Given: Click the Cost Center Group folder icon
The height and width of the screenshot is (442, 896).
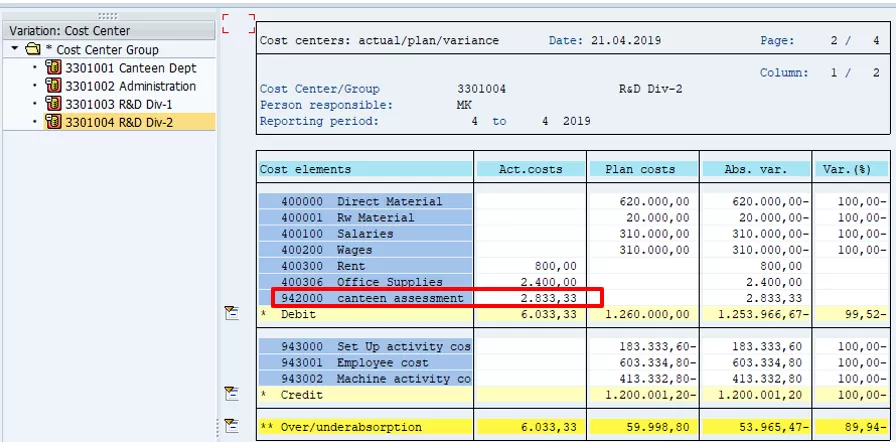Looking at the screenshot, I should click(x=33, y=49).
